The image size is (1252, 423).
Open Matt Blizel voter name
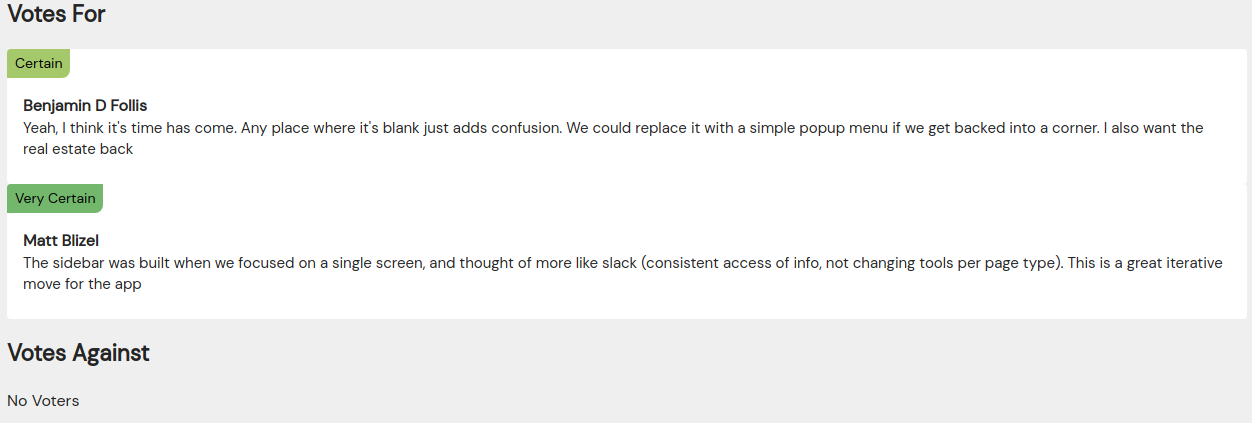click(61, 240)
